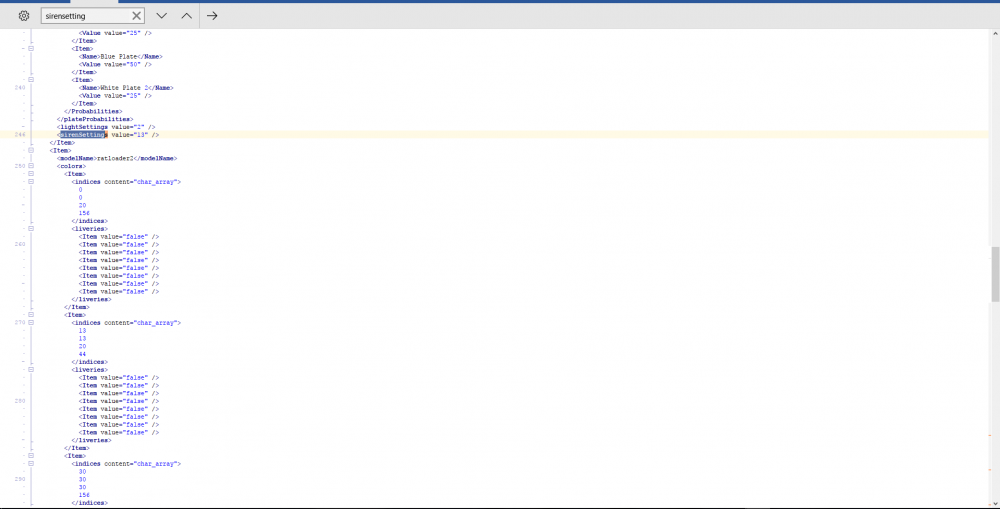Jump to the next search match
This screenshot has width=1000, height=509.
(x=161, y=16)
